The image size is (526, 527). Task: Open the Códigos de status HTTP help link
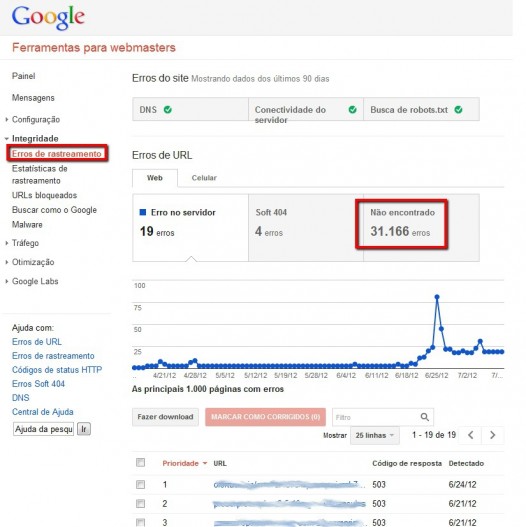57,370
